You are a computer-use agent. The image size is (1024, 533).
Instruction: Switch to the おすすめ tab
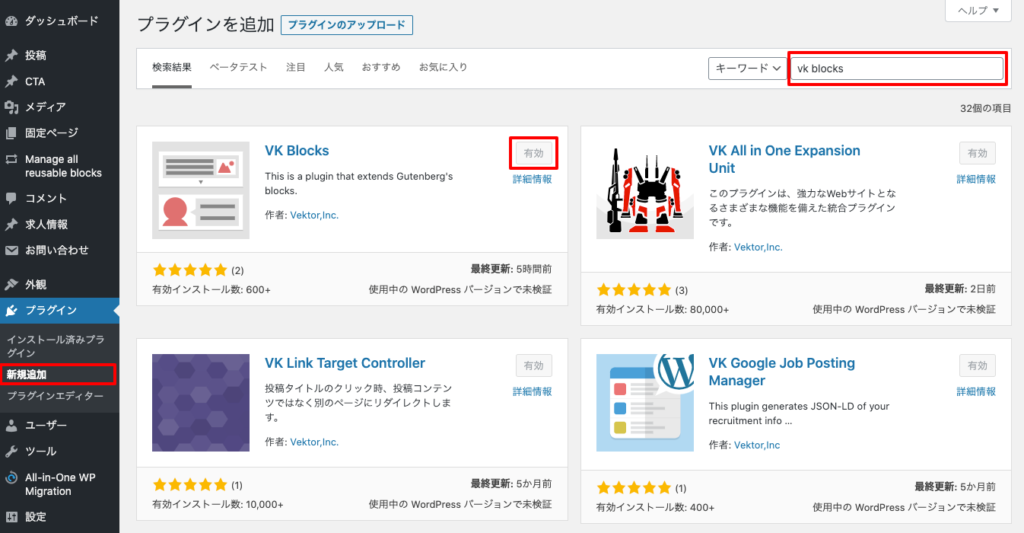pyautogui.click(x=381, y=67)
